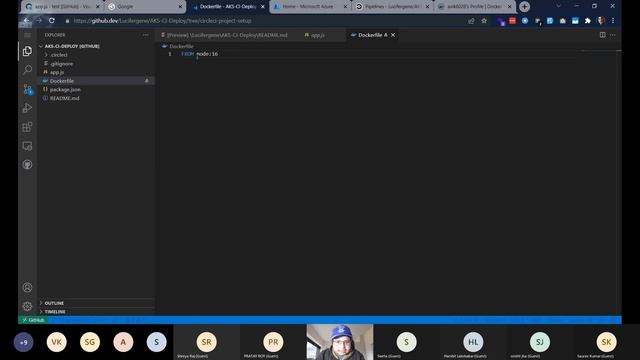Go back using browser back arrow

[27, 20]
